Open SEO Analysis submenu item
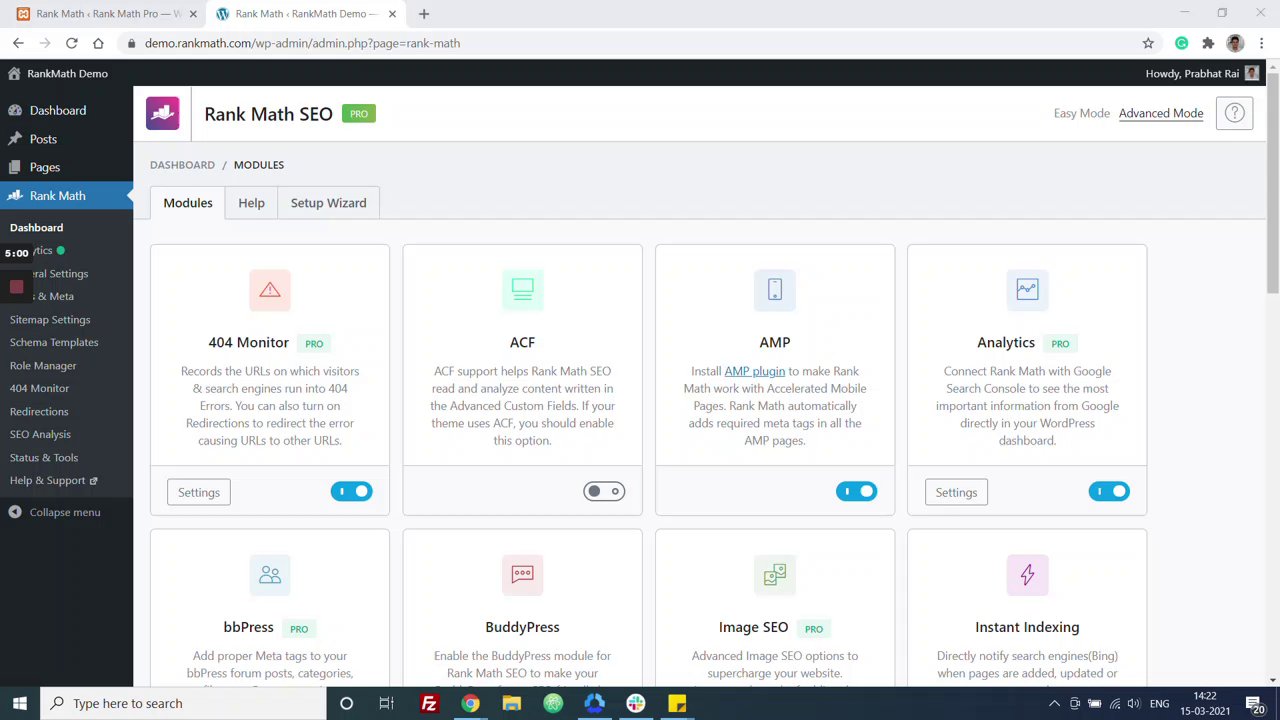 (x=40, y=434)
